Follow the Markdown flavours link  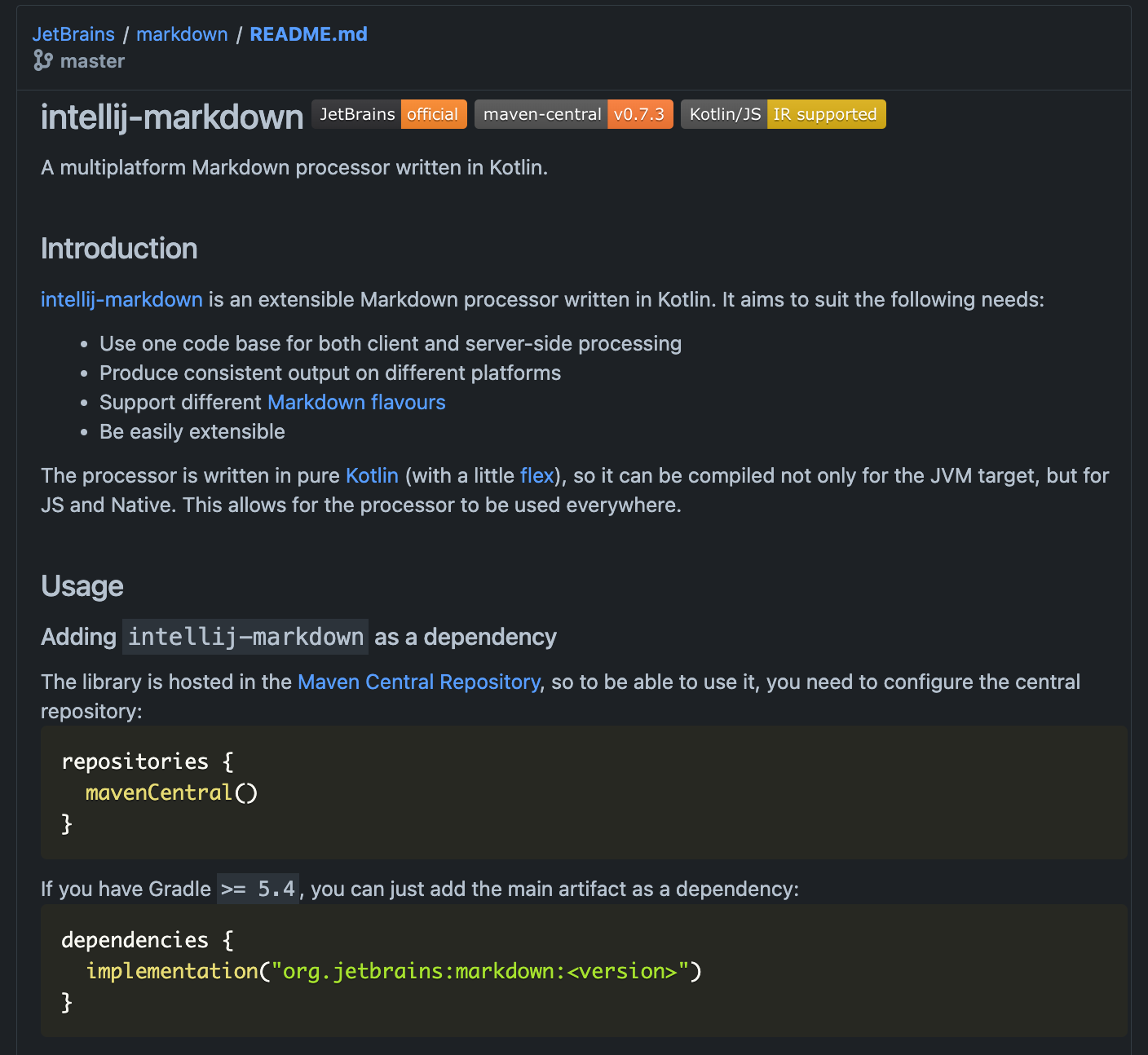click(x=356, y=402)
